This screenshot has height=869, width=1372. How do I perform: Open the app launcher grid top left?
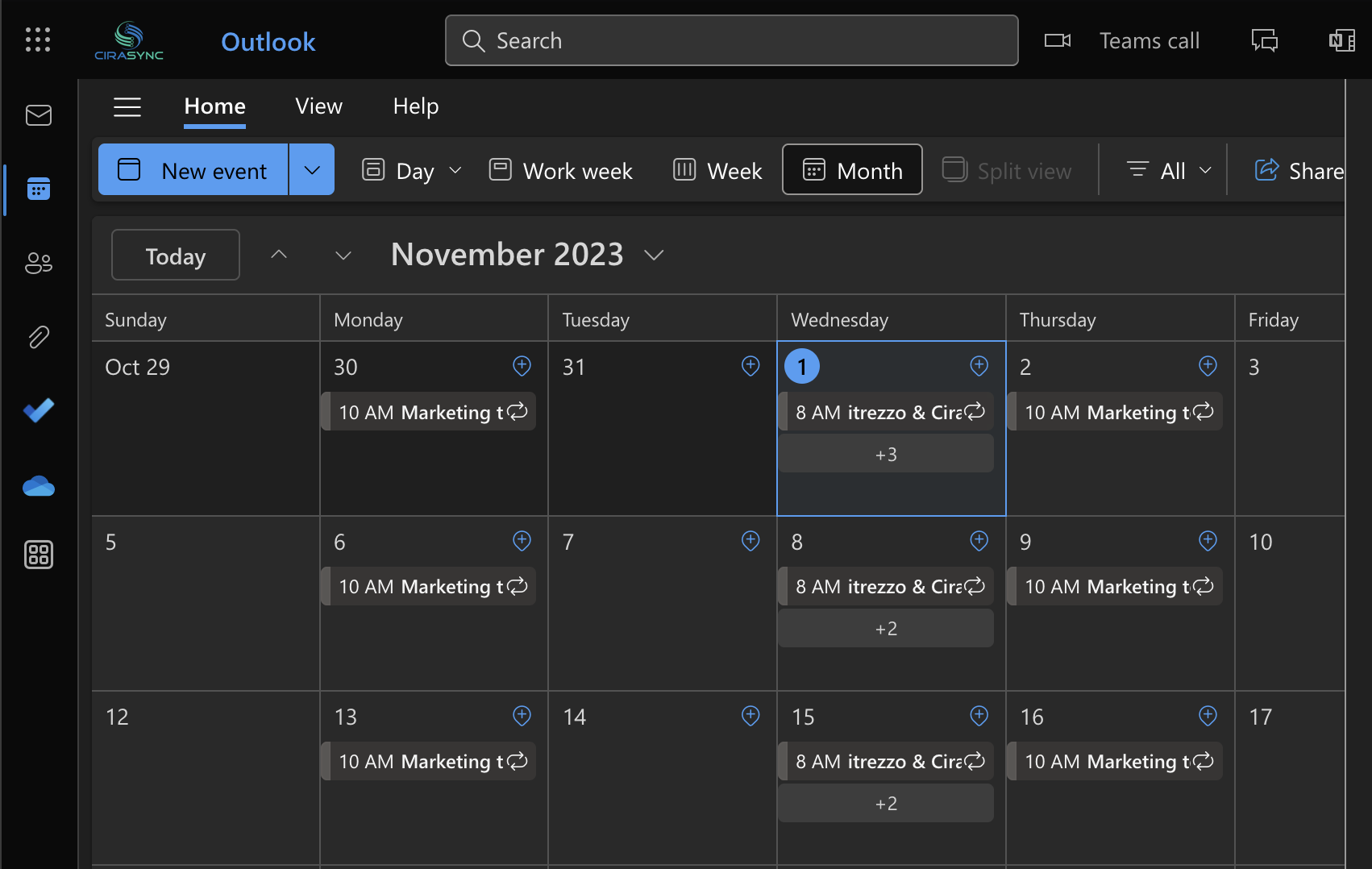38,39
